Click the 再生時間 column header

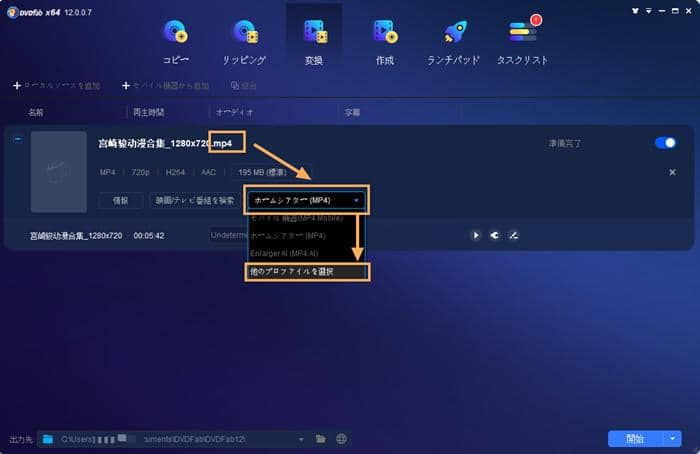click(x=149, y=112)
